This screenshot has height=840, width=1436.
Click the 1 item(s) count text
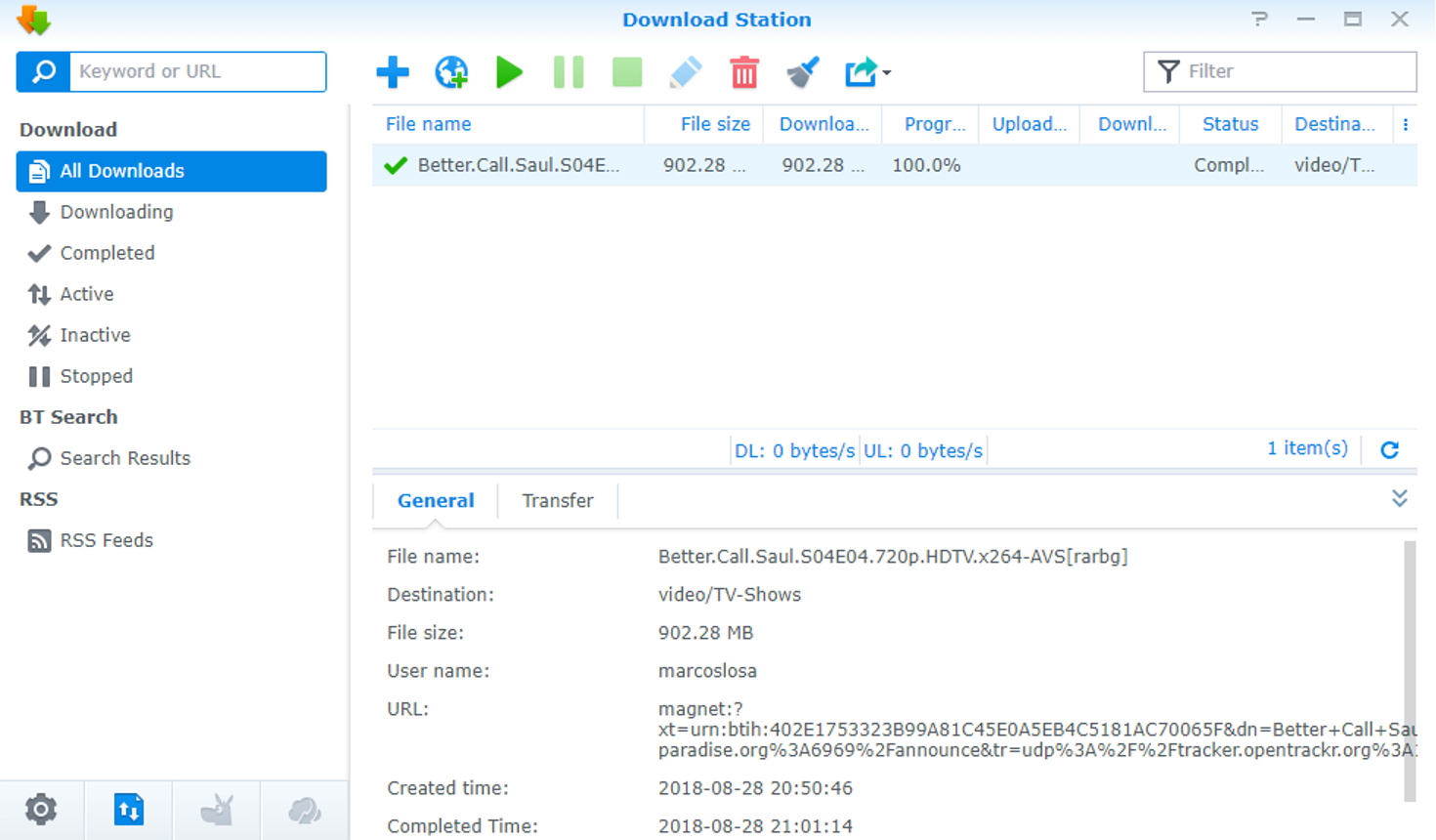1307,448
